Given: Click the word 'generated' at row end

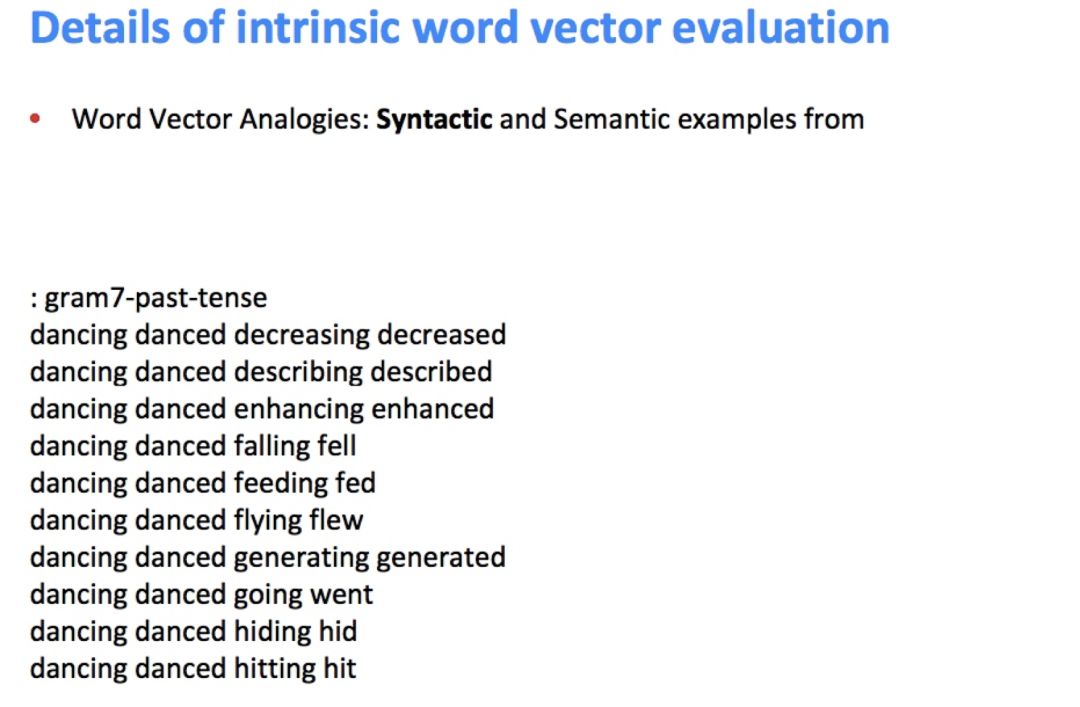Looking at the screenshot, I should pos(441,557).
